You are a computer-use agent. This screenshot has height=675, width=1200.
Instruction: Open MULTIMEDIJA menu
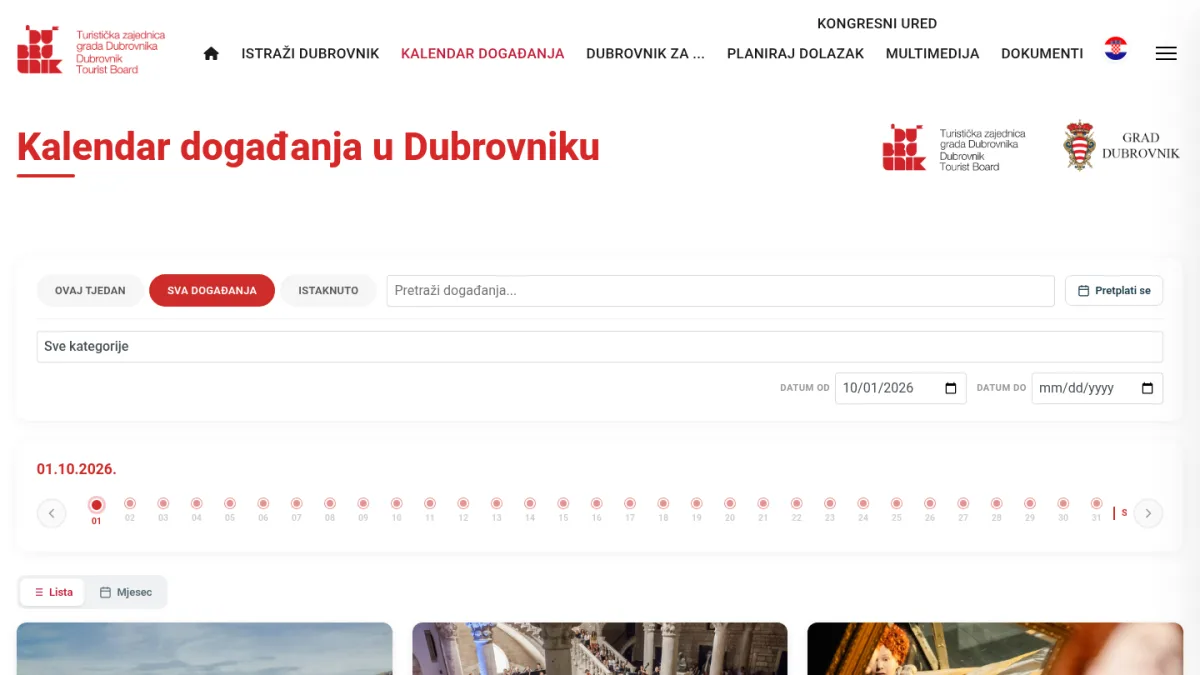(x=932, y=54)
